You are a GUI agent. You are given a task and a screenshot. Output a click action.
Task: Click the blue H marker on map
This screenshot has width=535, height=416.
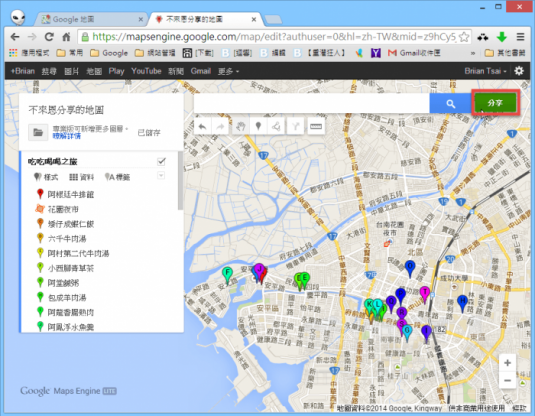462,303
